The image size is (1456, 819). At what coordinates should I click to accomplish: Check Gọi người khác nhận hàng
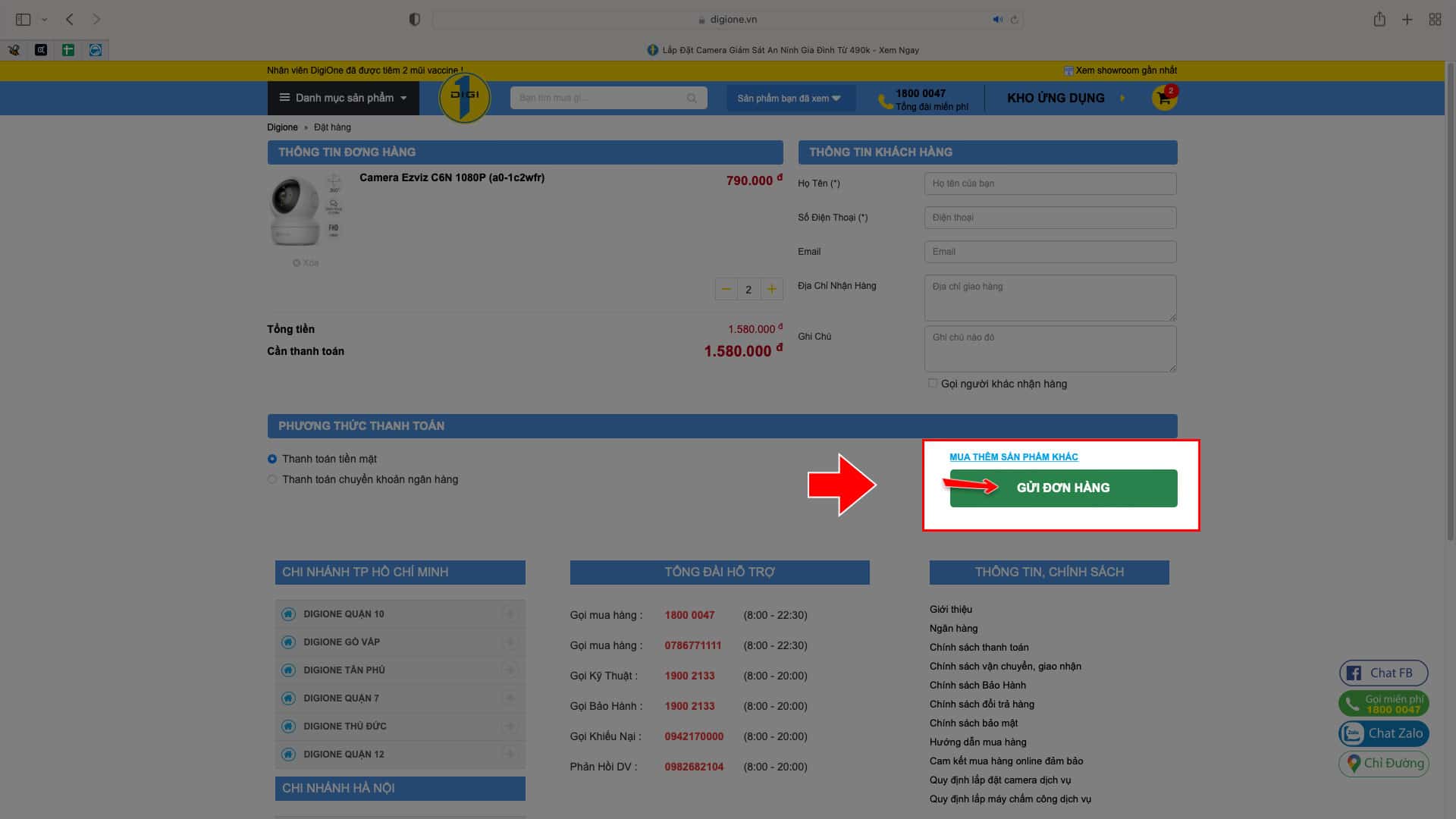[932, 384]
